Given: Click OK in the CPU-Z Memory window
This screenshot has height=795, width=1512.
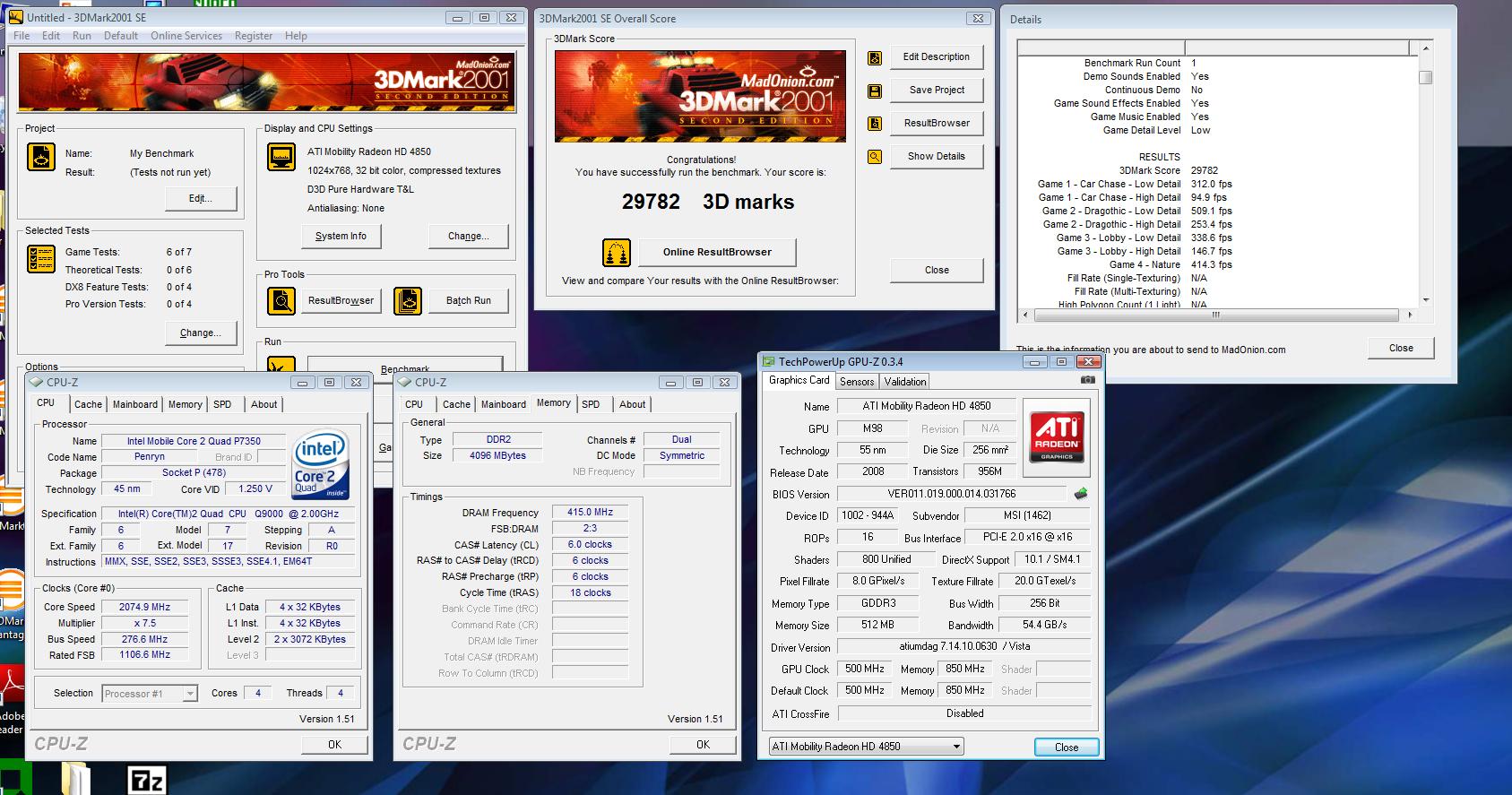Looking at the screenshot, I should click(703, 745).
